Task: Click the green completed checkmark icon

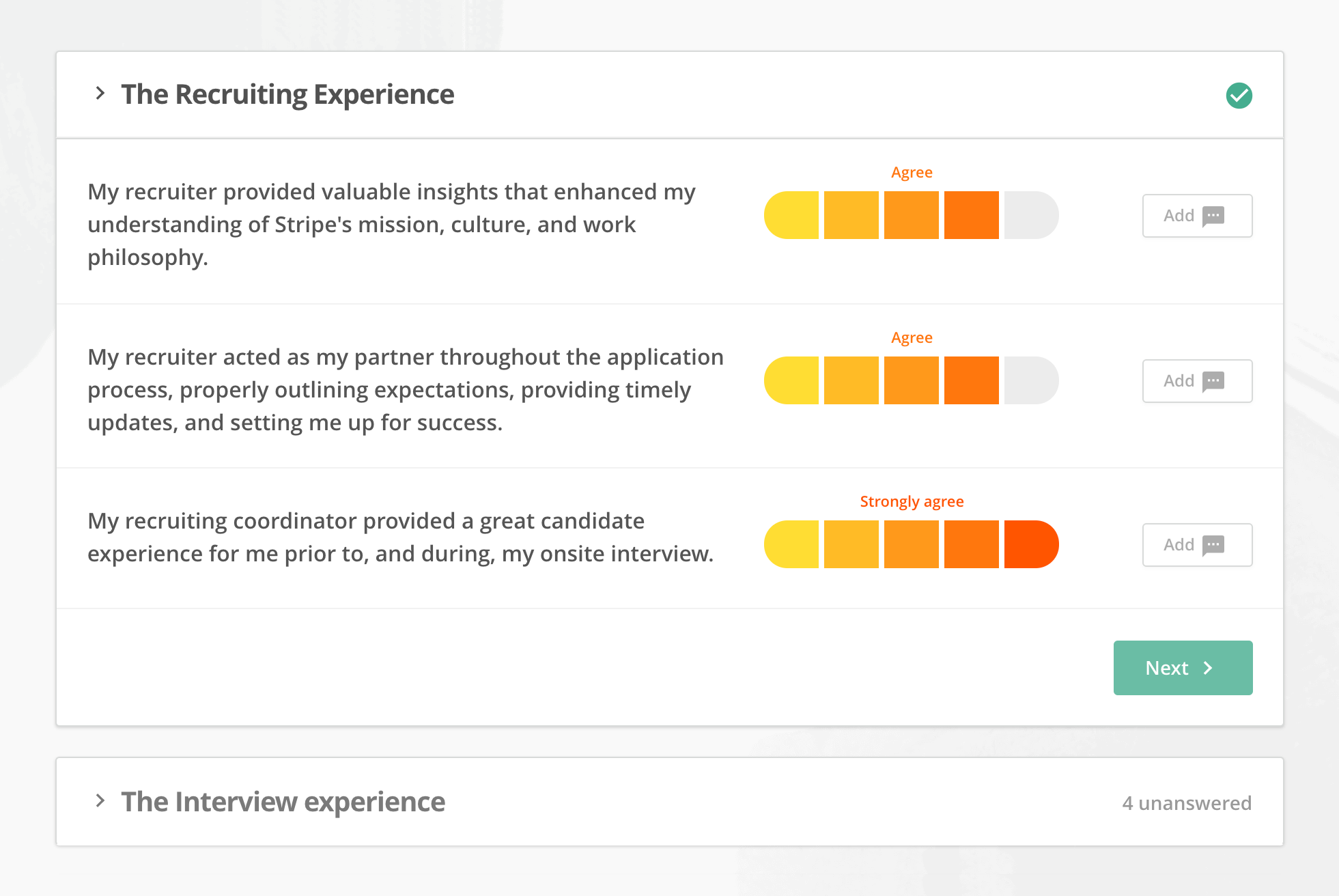Action: [1239, 96]
